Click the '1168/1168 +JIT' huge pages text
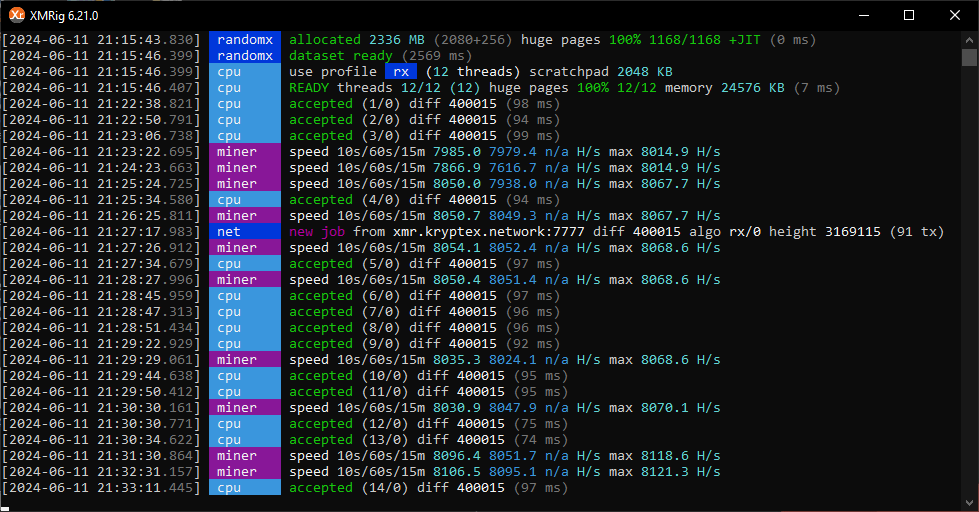Image resolution: width=979 pixels, height=512 pixels. [705, 40]
